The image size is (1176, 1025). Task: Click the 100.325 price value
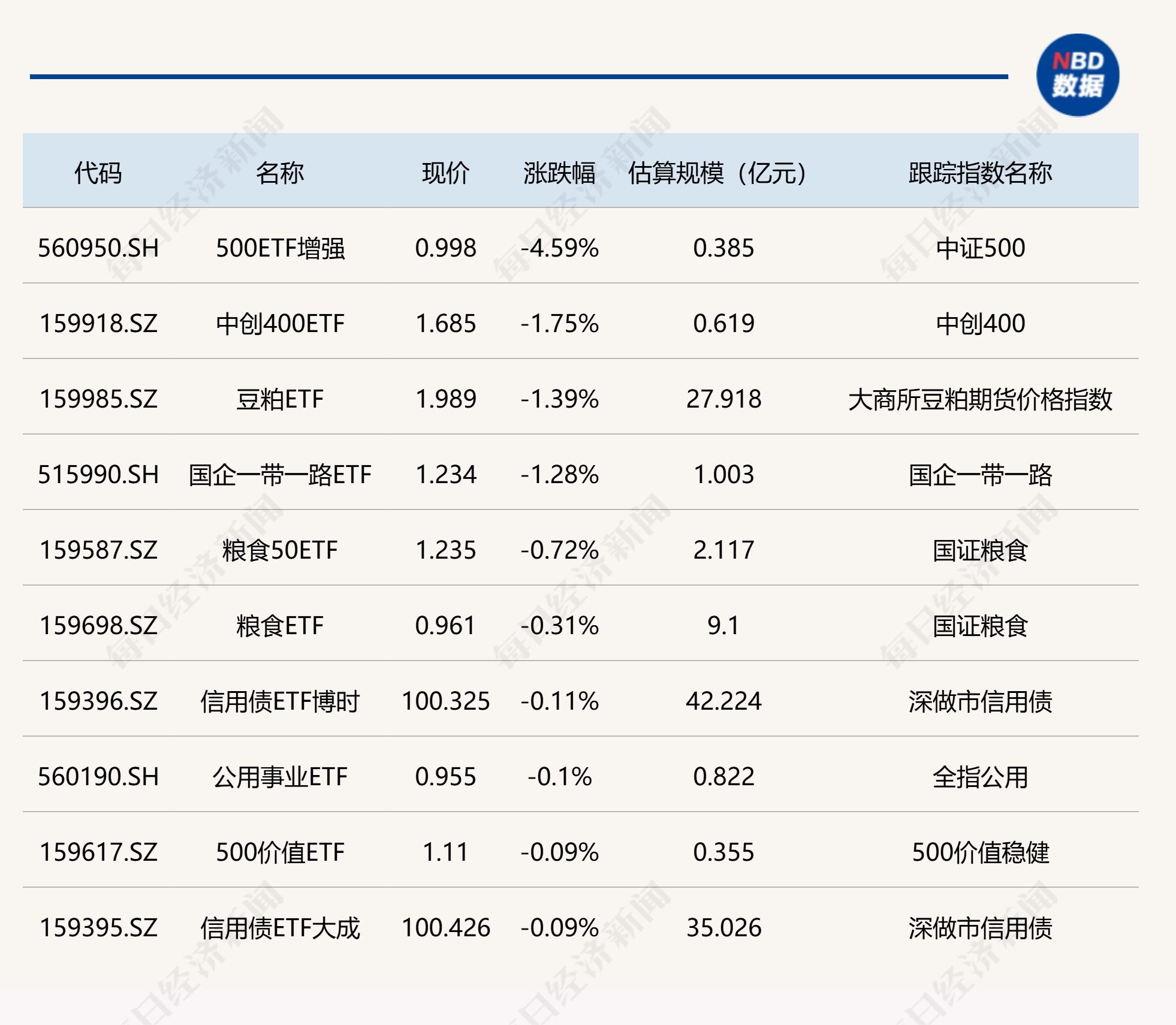pyautogui.click(x=447, y=702)
